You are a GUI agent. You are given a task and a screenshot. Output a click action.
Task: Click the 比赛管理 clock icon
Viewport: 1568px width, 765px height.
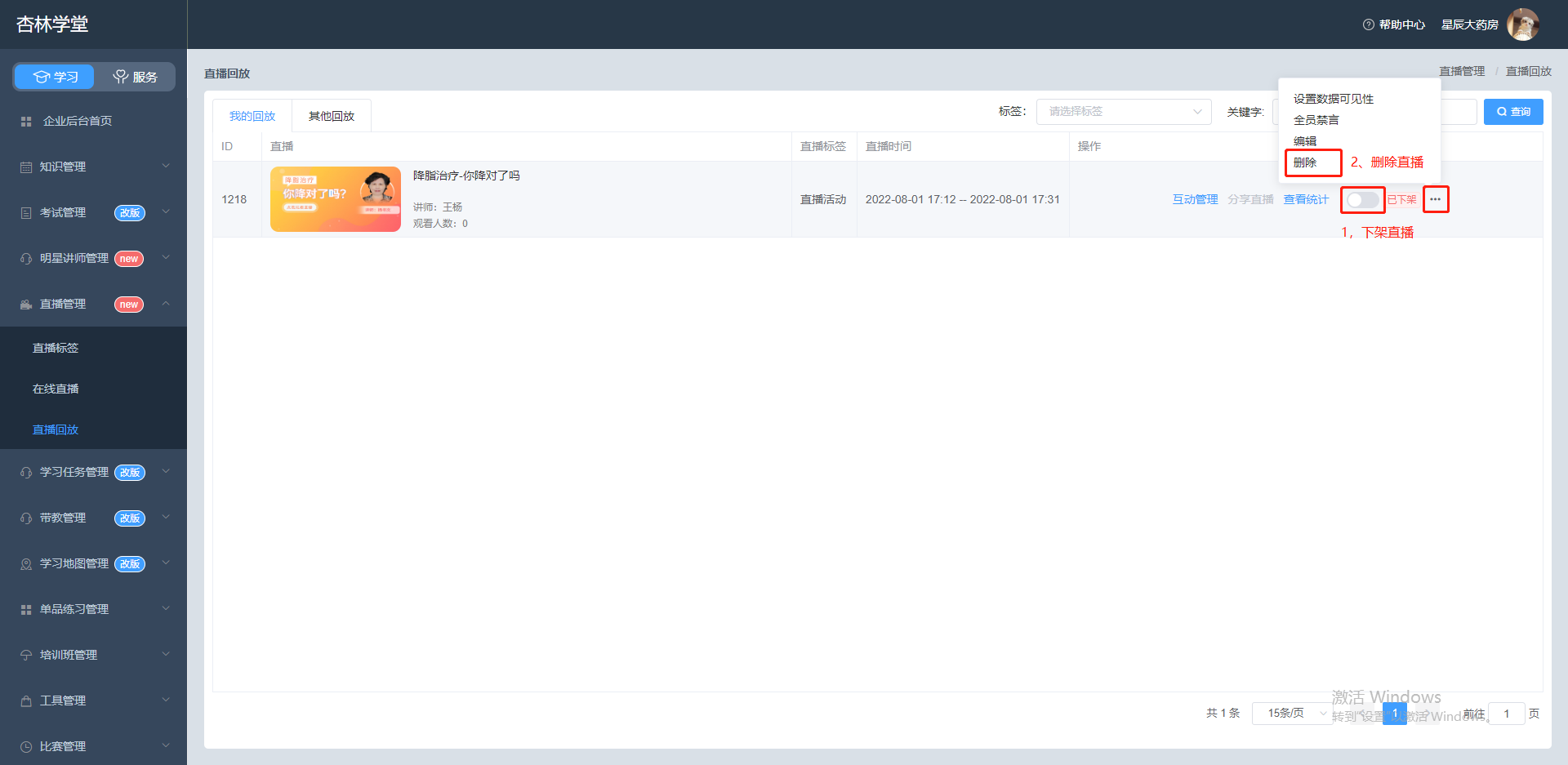click(26, 747)
